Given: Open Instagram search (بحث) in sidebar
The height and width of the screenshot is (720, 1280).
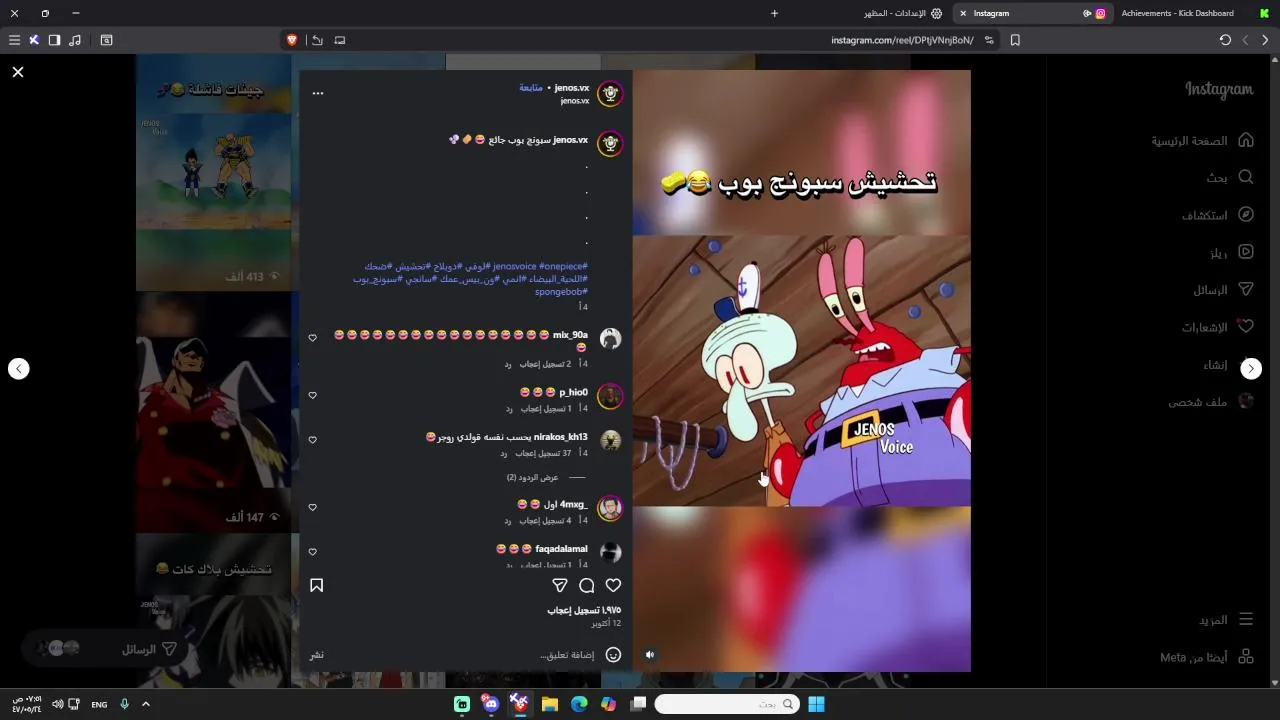Looking at the screenshot, I should [1230, 177].
